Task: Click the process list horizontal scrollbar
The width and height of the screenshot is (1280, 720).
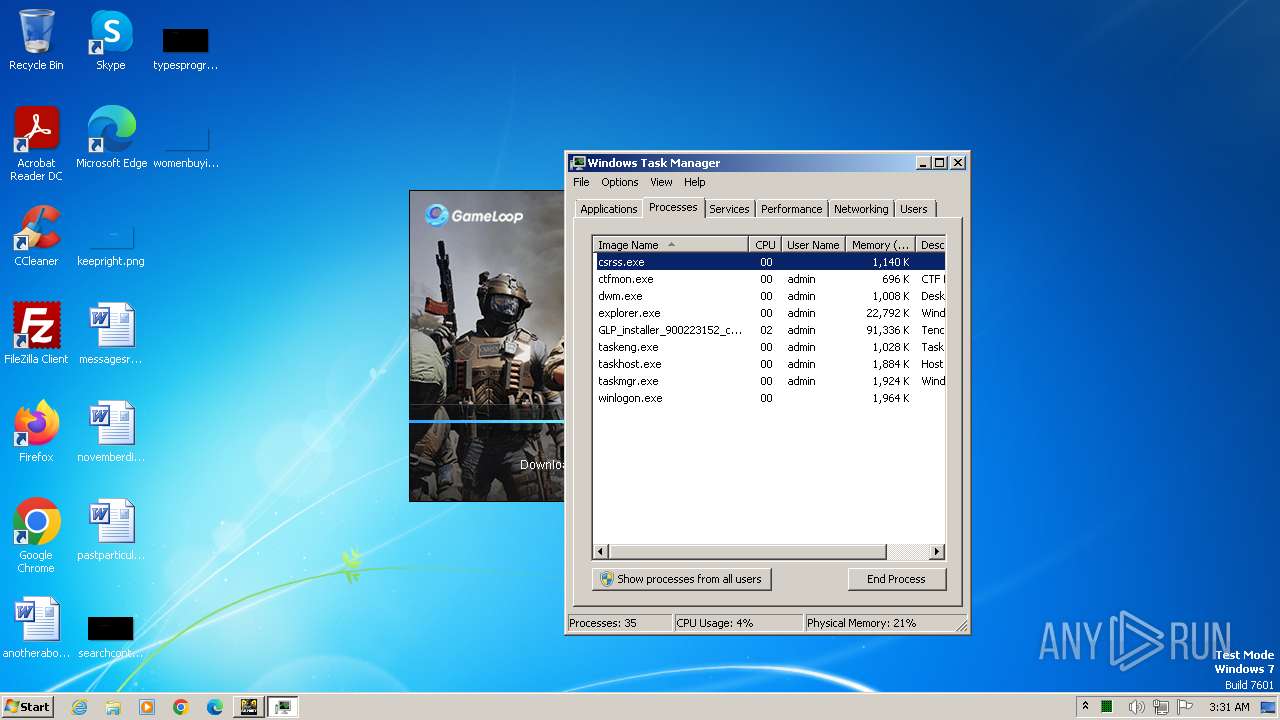Action: [x=769, y=551]
